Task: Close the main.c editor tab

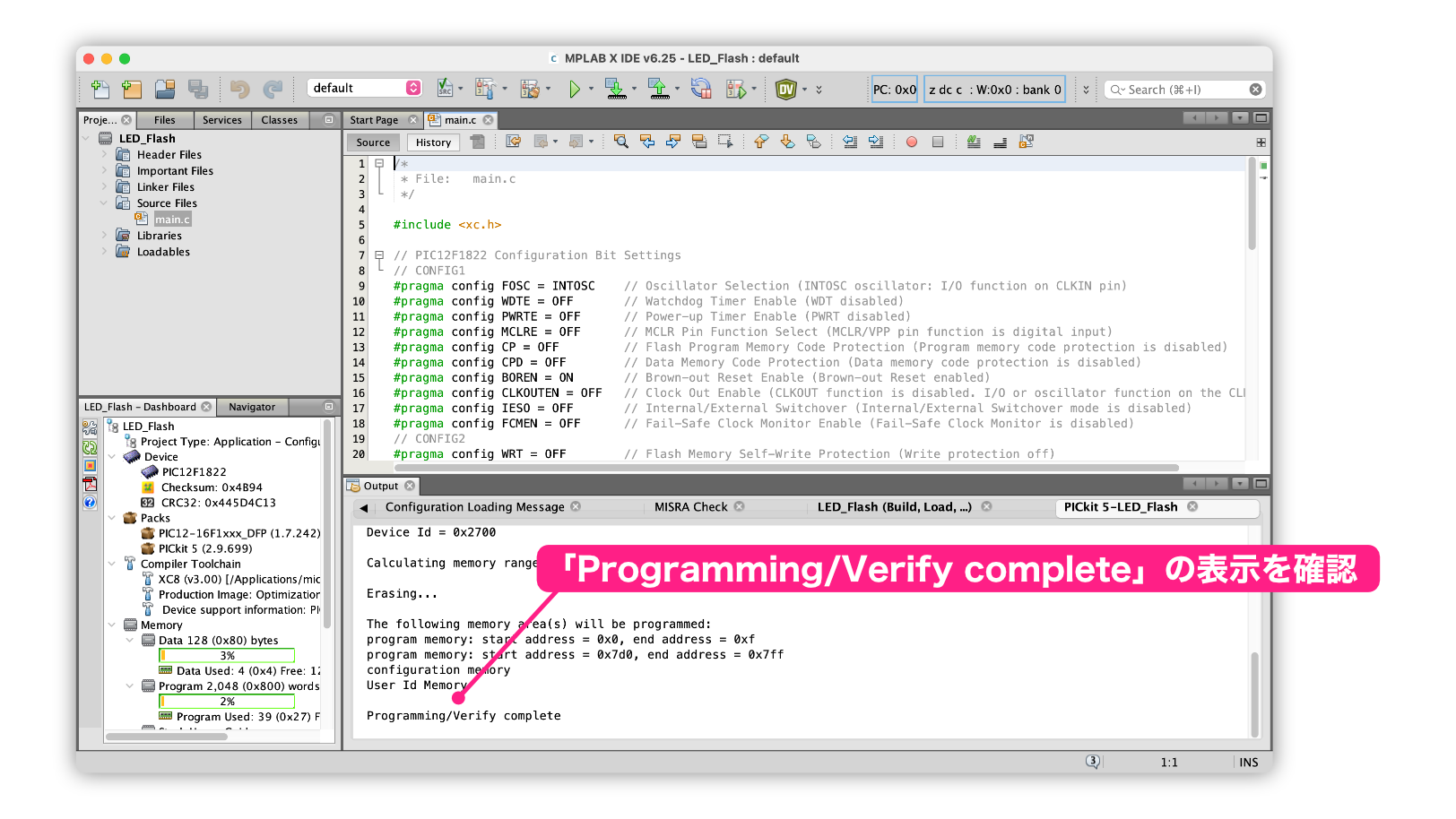Action: (x=488, y=120)
